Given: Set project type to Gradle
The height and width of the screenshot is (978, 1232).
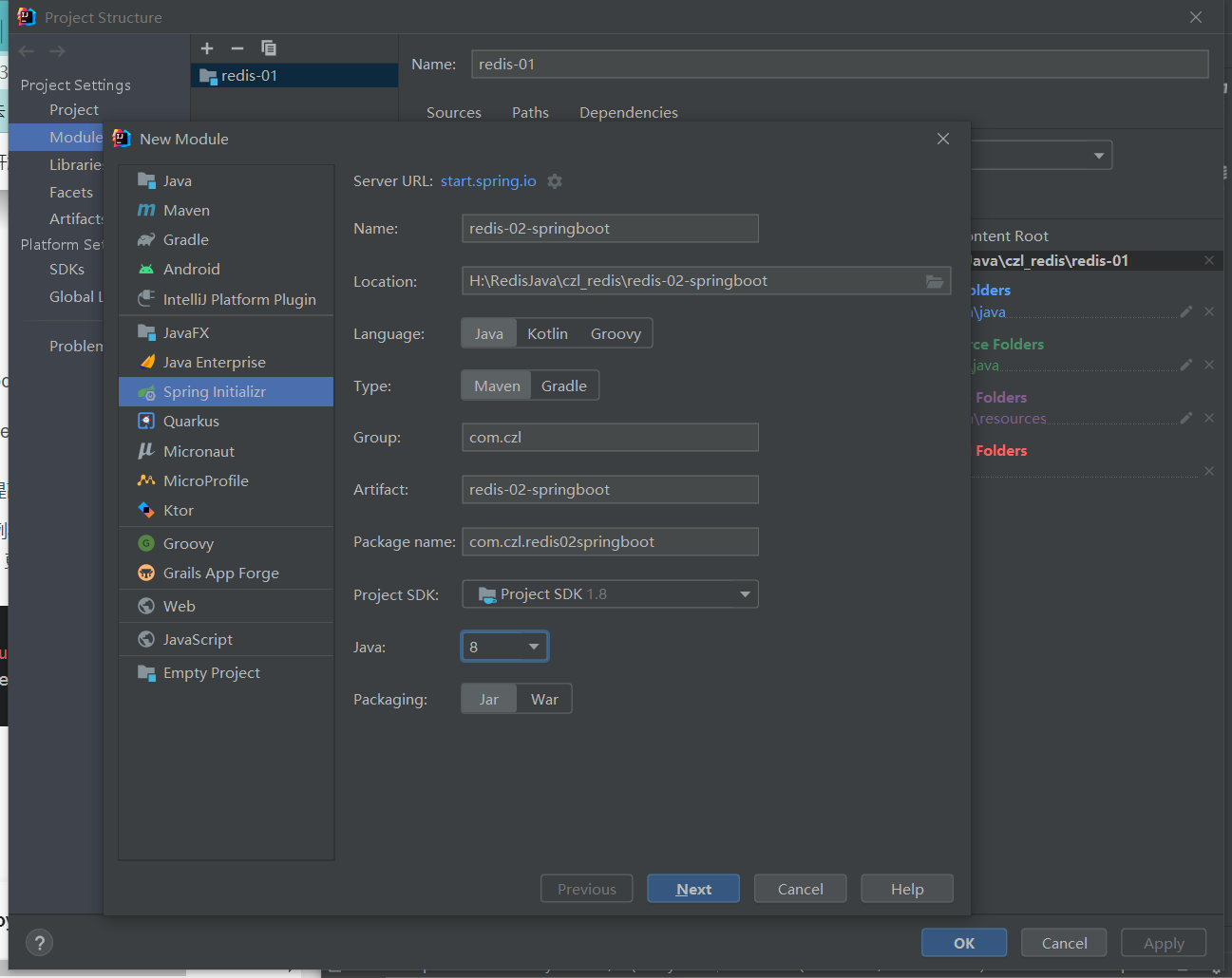Looking at the screenshot, I should (x=564, y=386).
